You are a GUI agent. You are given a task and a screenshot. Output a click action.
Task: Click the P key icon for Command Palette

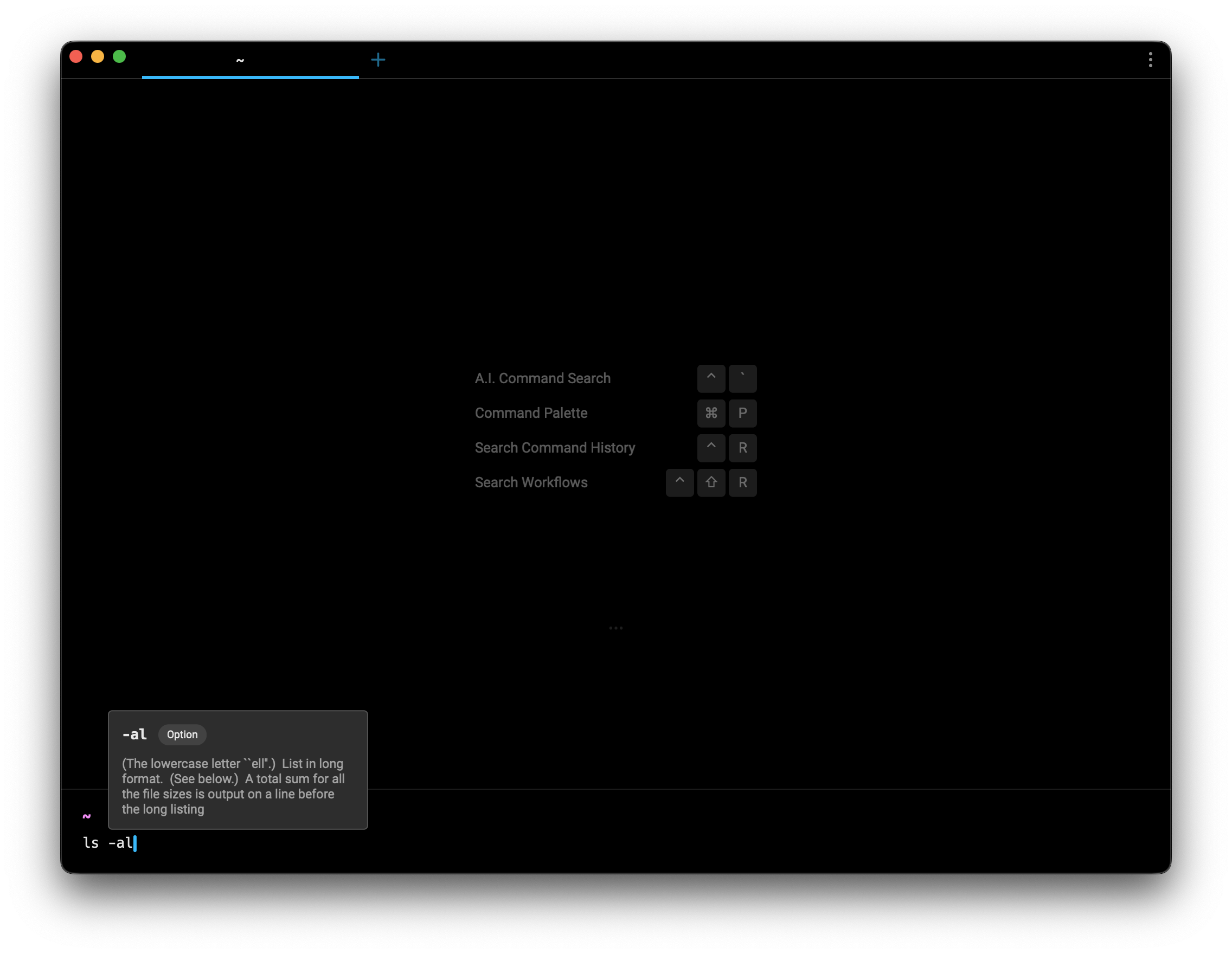click(743, 413)
